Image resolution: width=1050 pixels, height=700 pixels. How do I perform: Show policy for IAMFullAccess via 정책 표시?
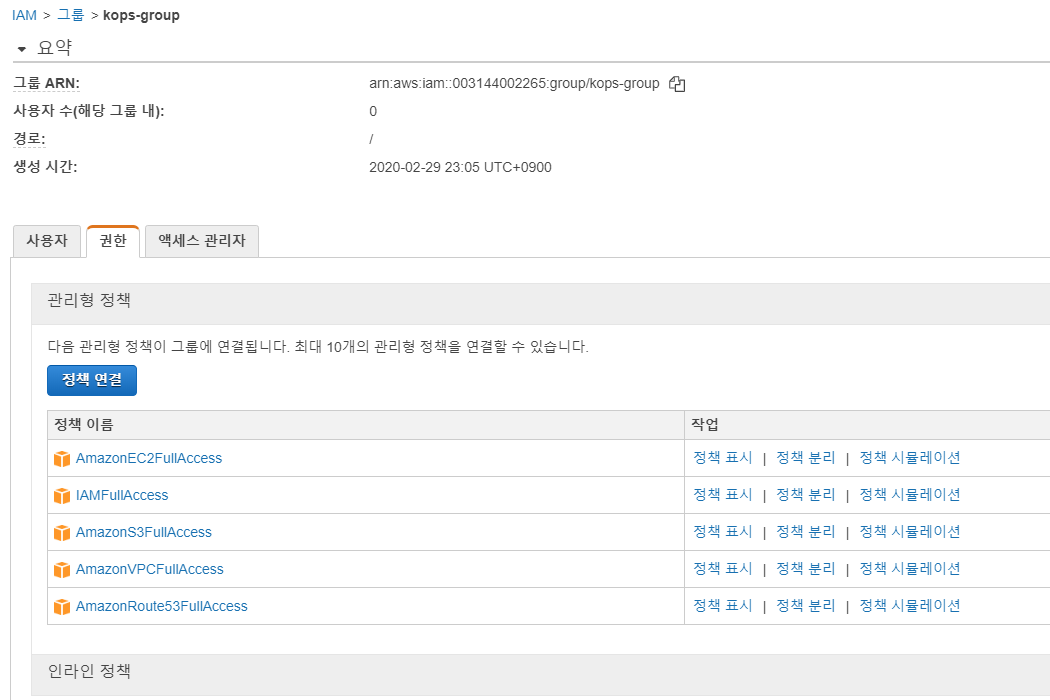723,494
